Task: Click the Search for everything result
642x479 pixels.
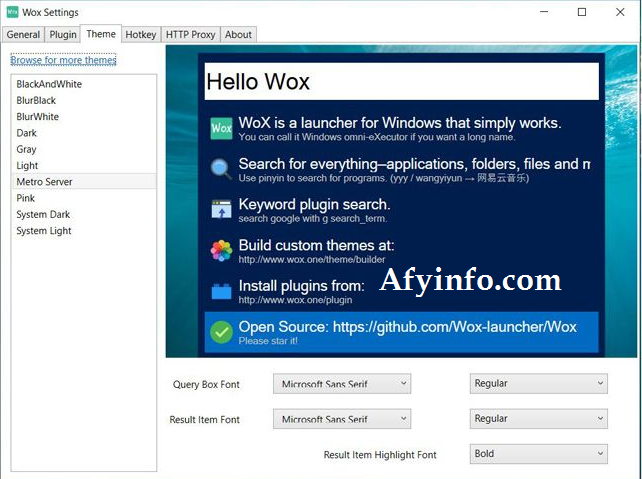Action: click(x=401, y=169)
